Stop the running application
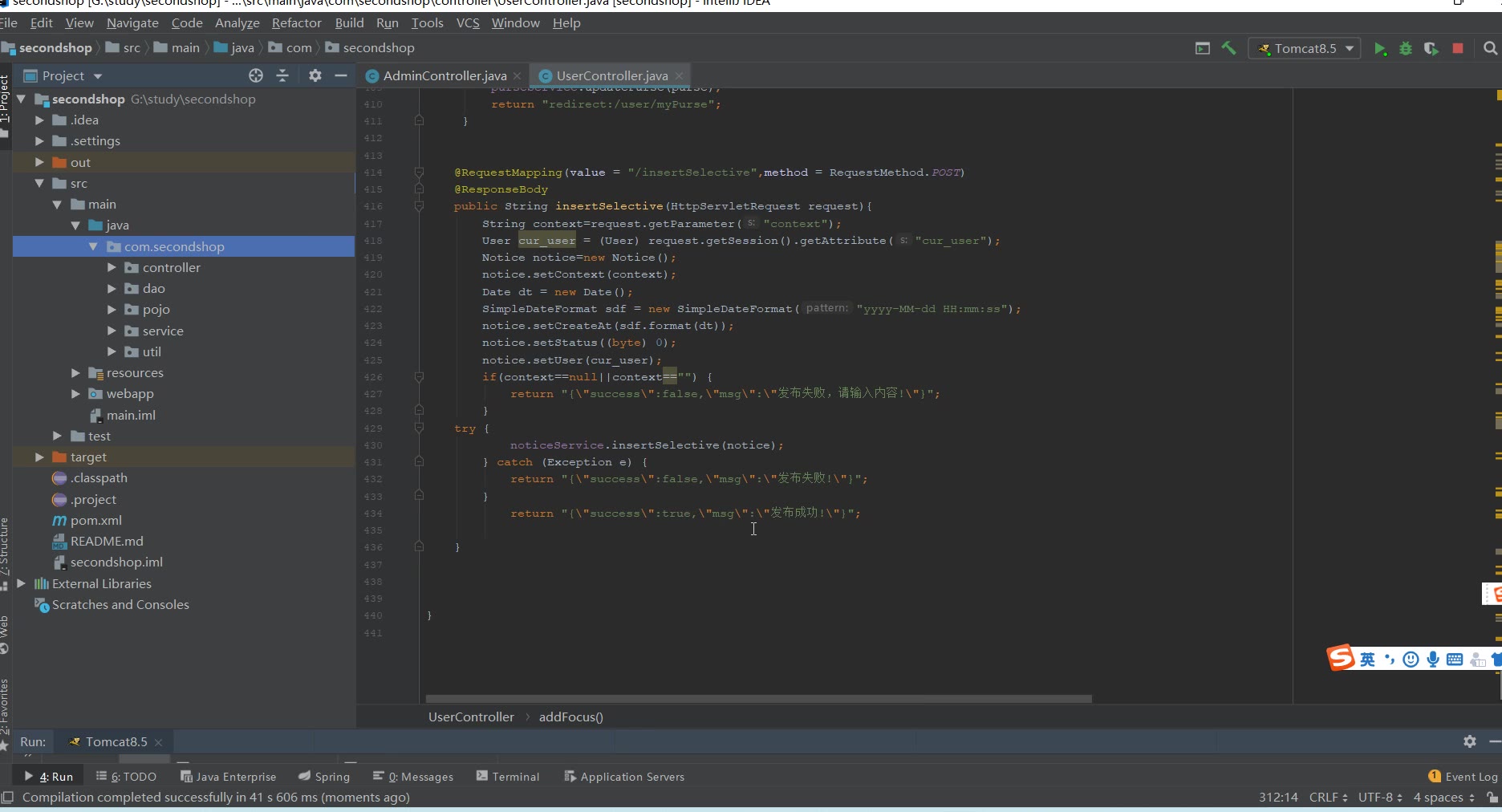 coord(1458,49)
